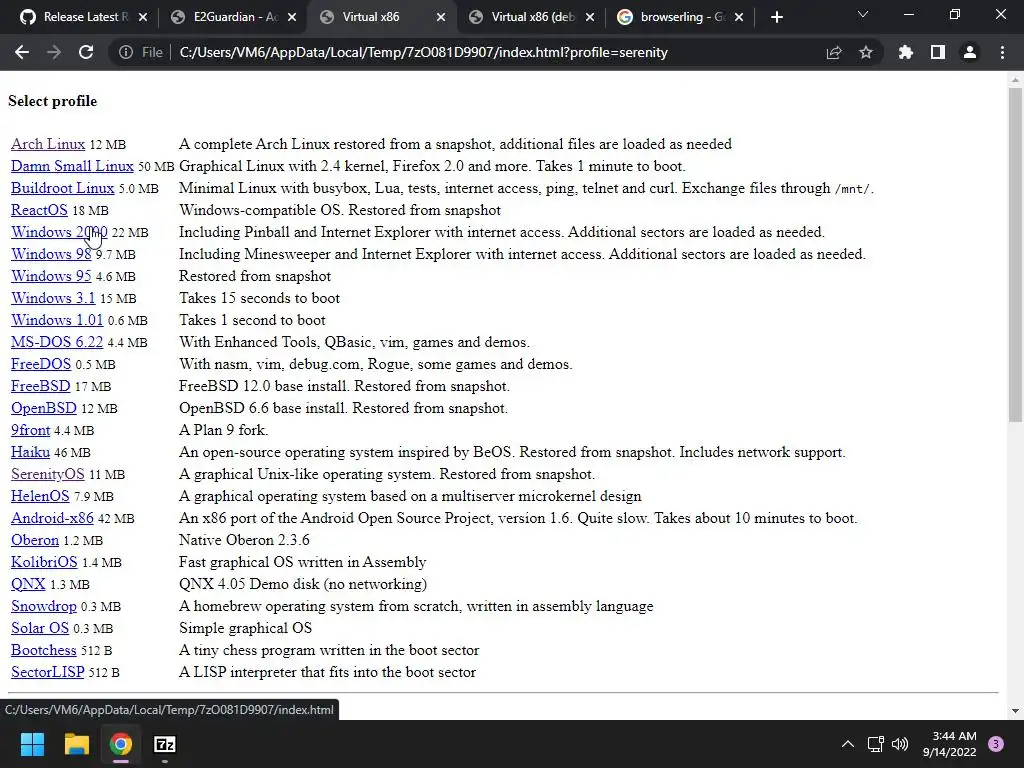Close the browserling Google tab
The height and width of the screenshot is (768, 1024).
(x=739, y=18)
